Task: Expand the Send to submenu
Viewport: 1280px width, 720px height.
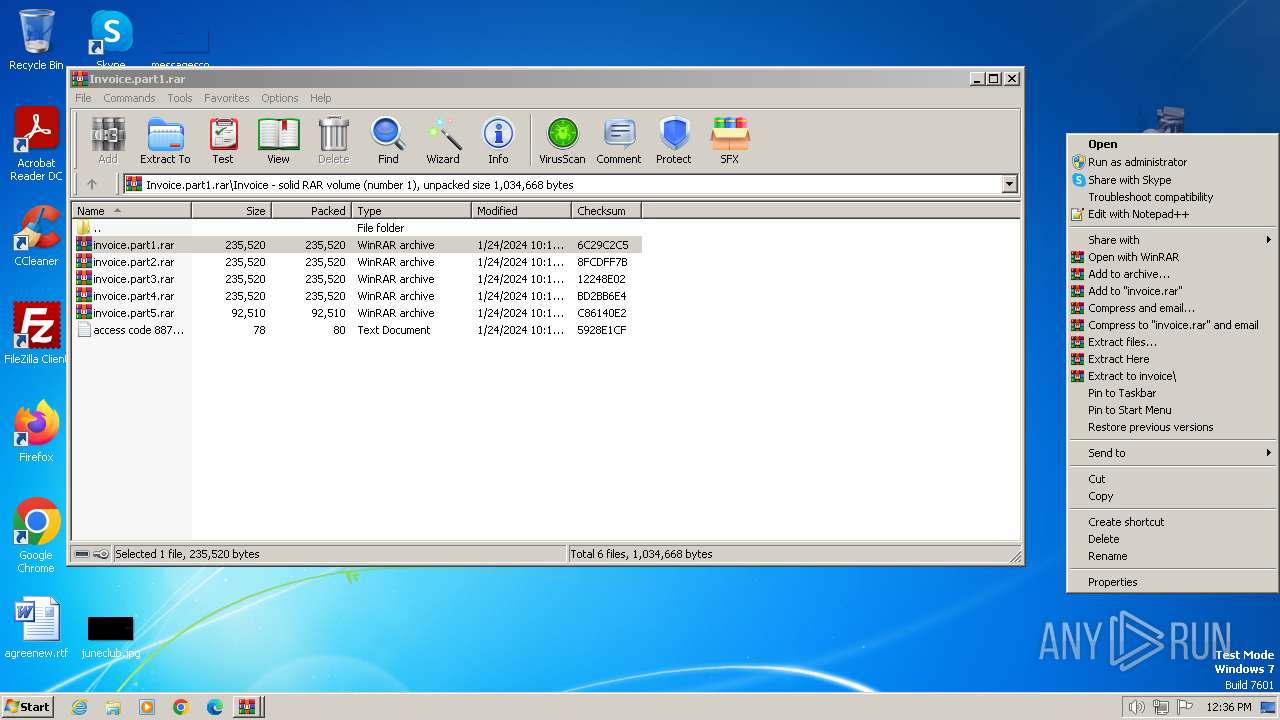Action: [1173, 453]
